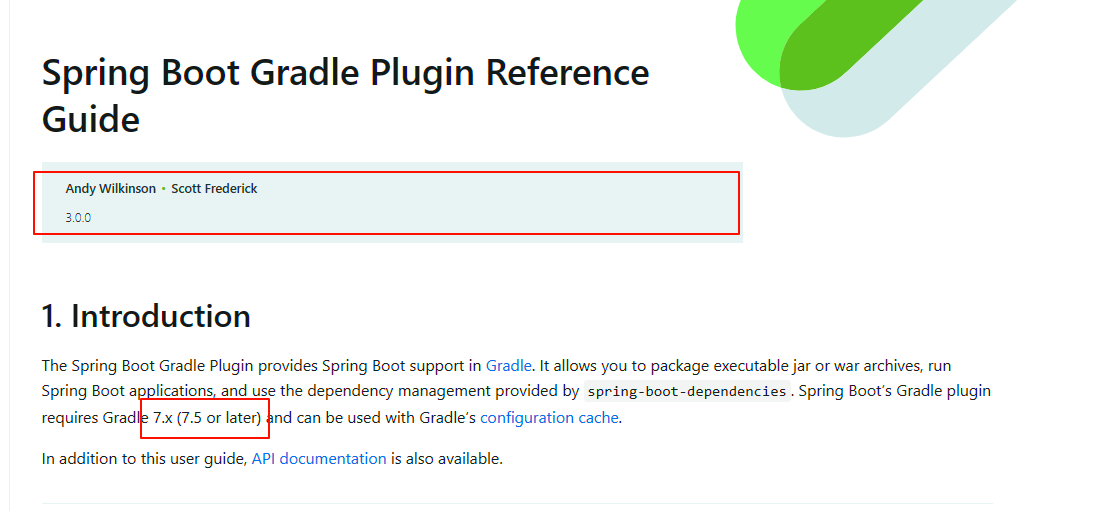Open the "Gradle" hyperlink in the introduction
Viewport: 1106px width, 511px height.
(x=509, y=366)
